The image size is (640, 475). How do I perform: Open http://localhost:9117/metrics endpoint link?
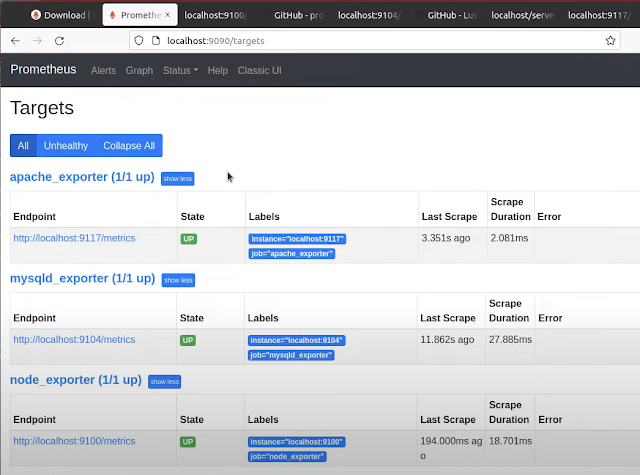pos(74,238)
